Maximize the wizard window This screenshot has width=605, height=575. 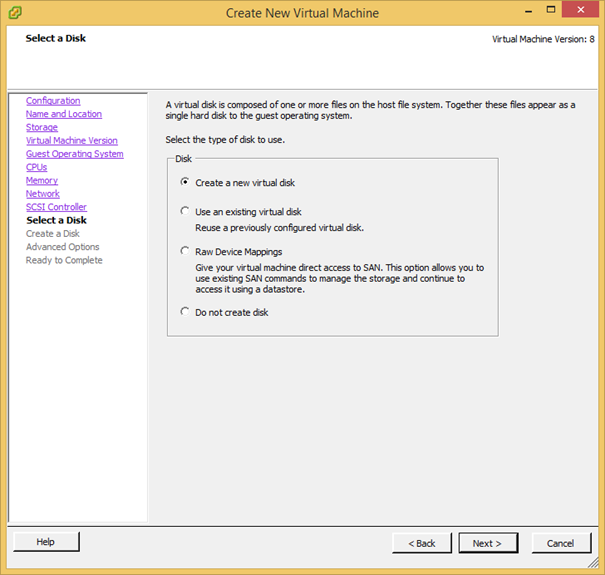coord(551,10)
